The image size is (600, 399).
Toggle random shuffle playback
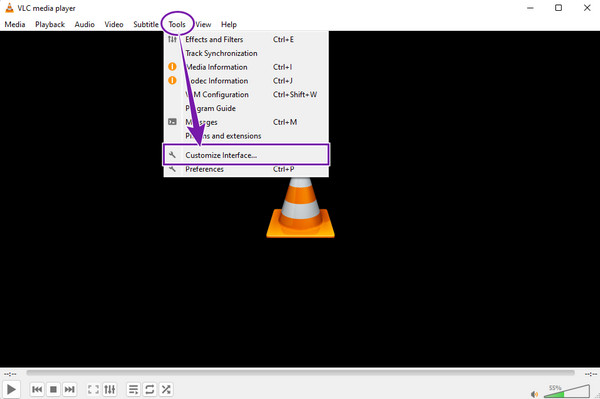166,389
